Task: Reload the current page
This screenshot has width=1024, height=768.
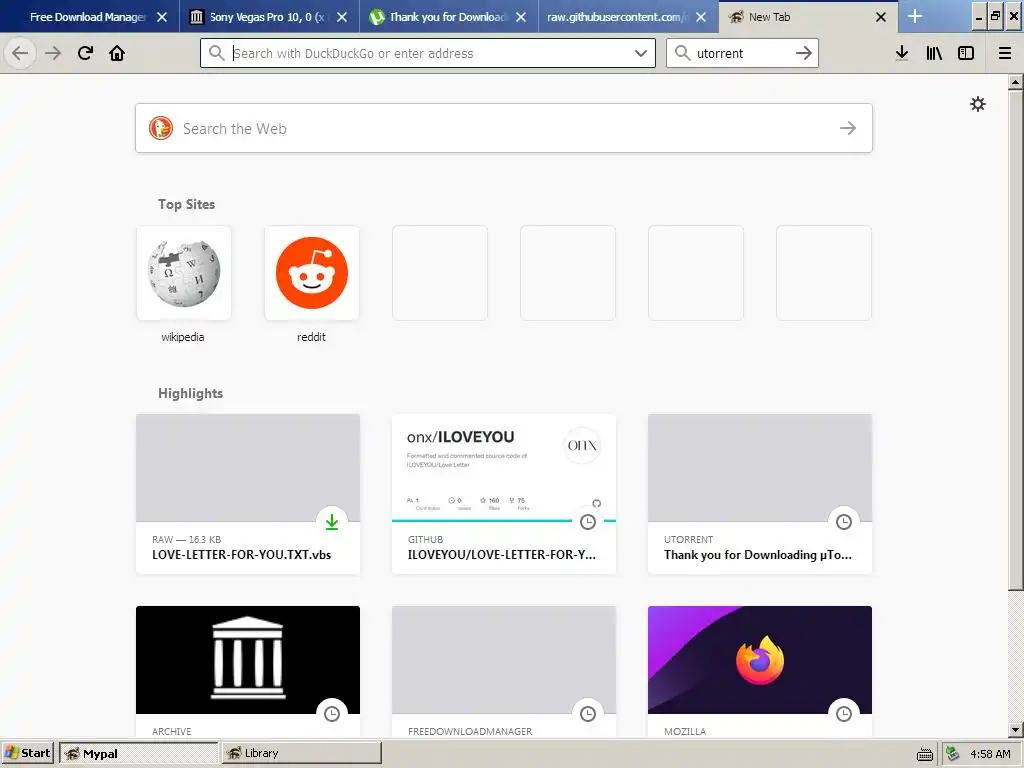Action: tap(85, 53)
